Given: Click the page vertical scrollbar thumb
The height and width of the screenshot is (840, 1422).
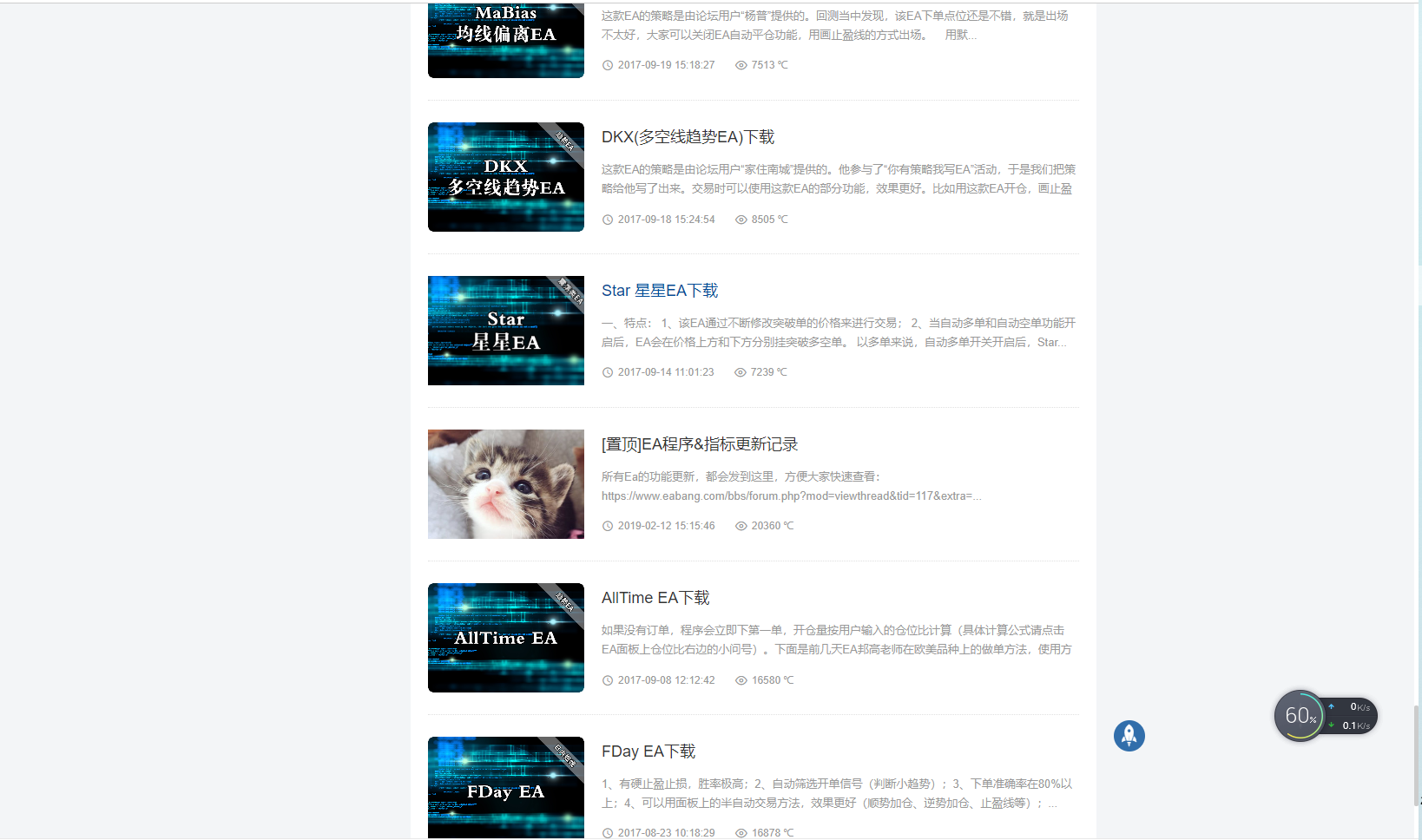Looking at the screenshot, I should click(x=1417, y=754).
